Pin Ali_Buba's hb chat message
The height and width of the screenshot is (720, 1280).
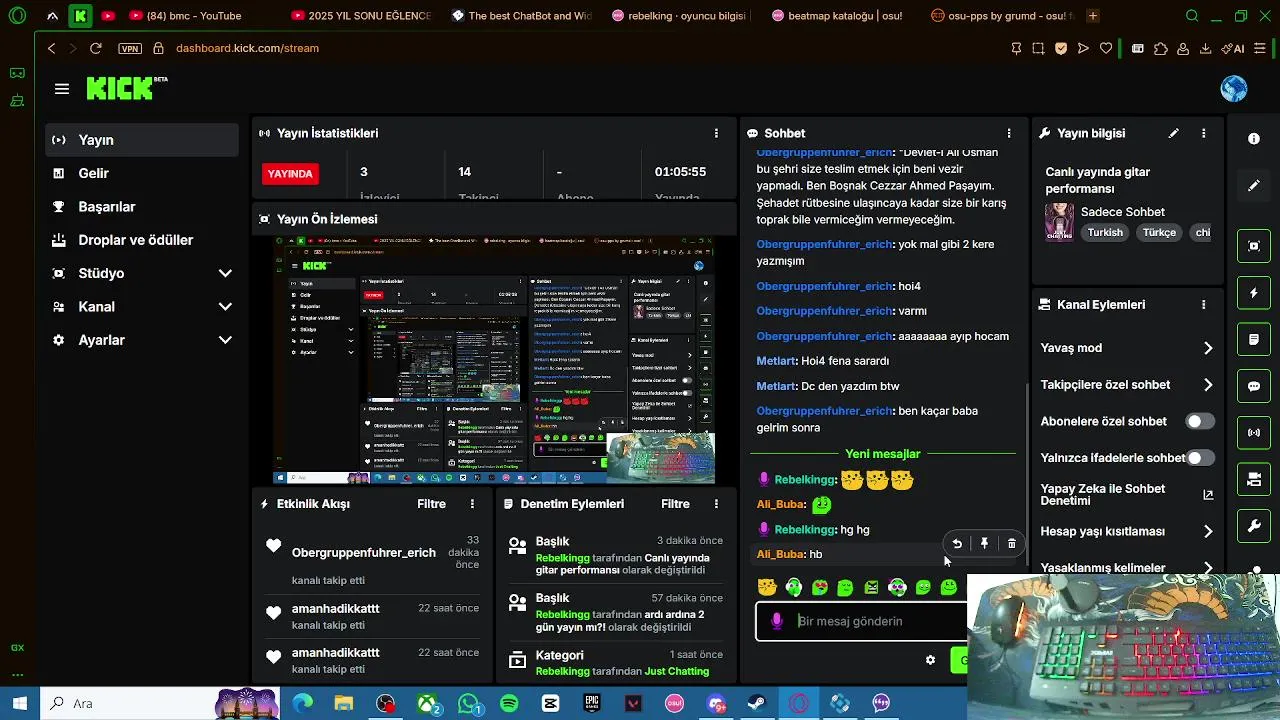click(984, 543)
